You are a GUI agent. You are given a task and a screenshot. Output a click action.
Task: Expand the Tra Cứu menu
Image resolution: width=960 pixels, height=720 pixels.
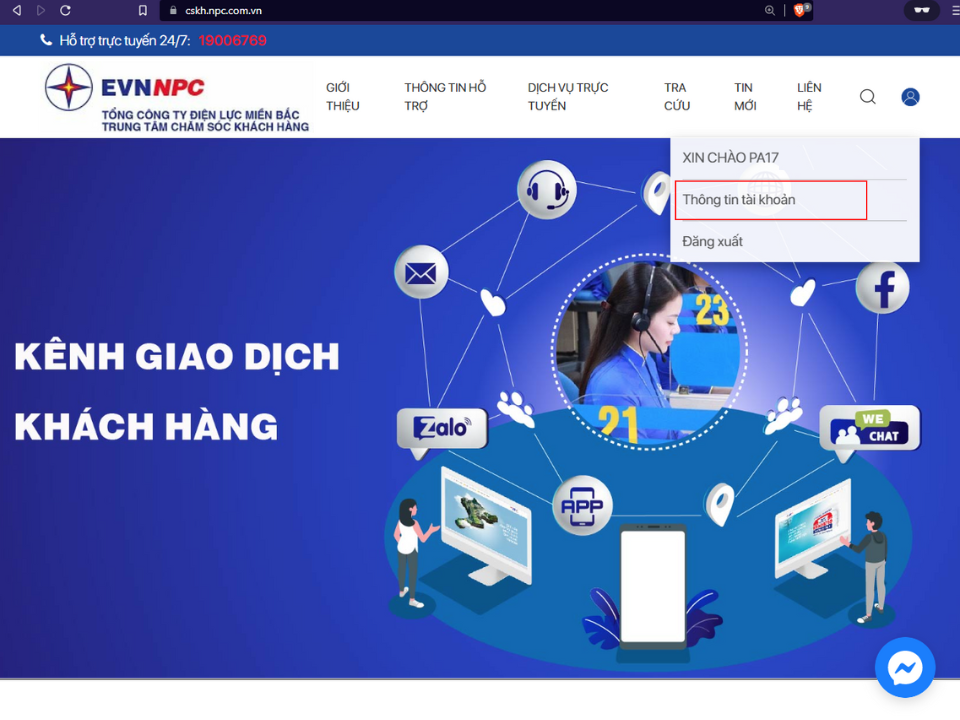(677, 97)
